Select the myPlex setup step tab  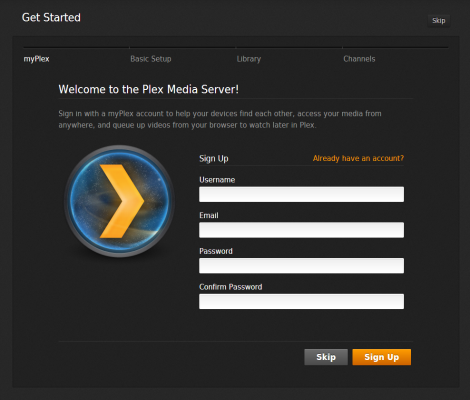click(x=36, y=59)
